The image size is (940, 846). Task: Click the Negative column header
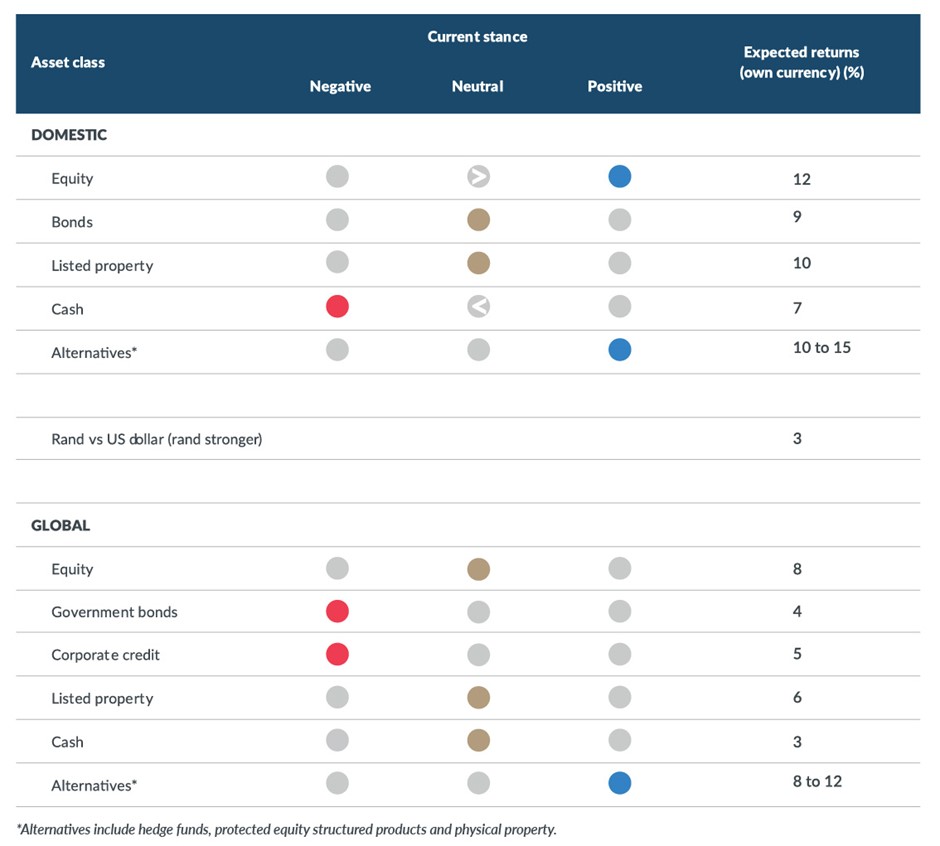(x=340, y=87)
